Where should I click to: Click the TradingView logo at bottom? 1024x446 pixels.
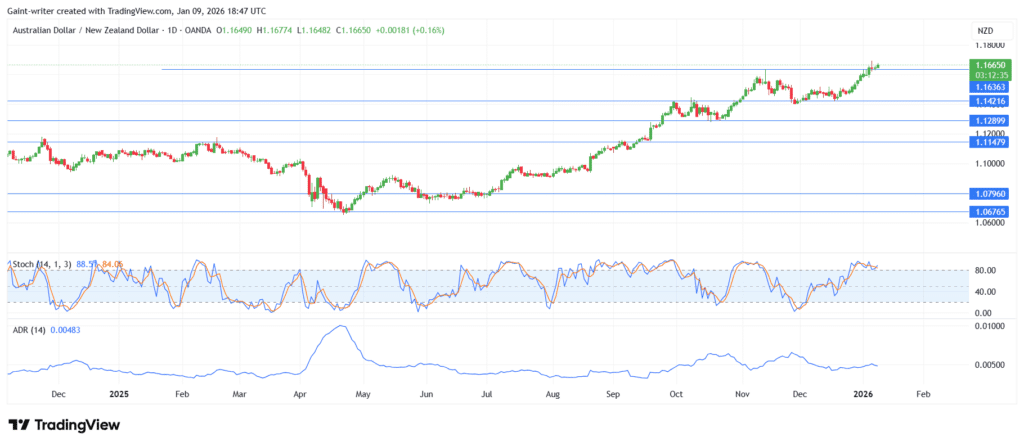click(x=64, y=425)
